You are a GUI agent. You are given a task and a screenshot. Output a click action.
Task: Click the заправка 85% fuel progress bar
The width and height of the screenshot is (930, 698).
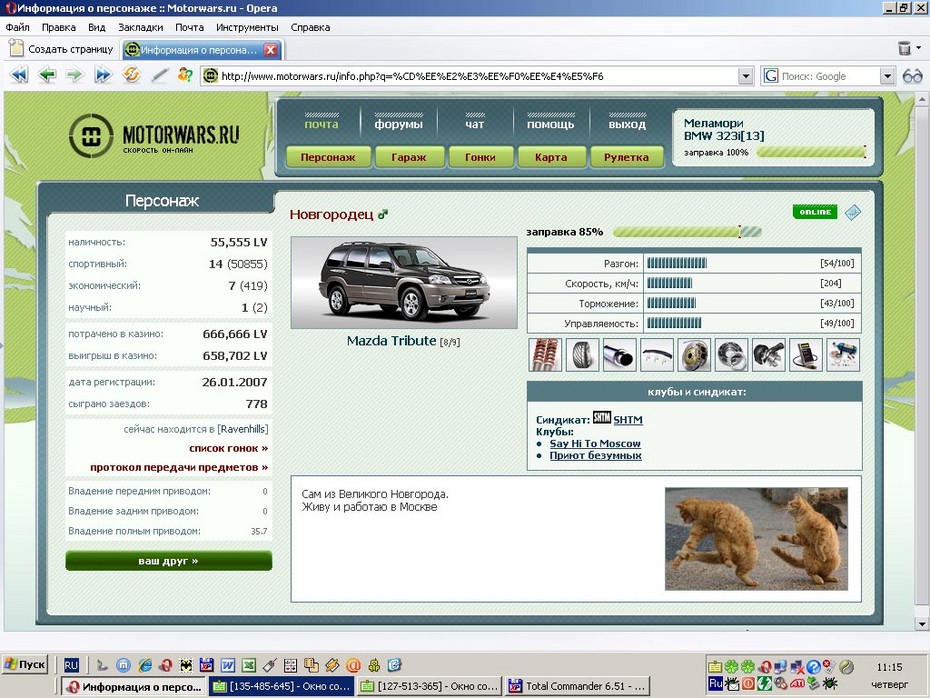coord(687,232)
